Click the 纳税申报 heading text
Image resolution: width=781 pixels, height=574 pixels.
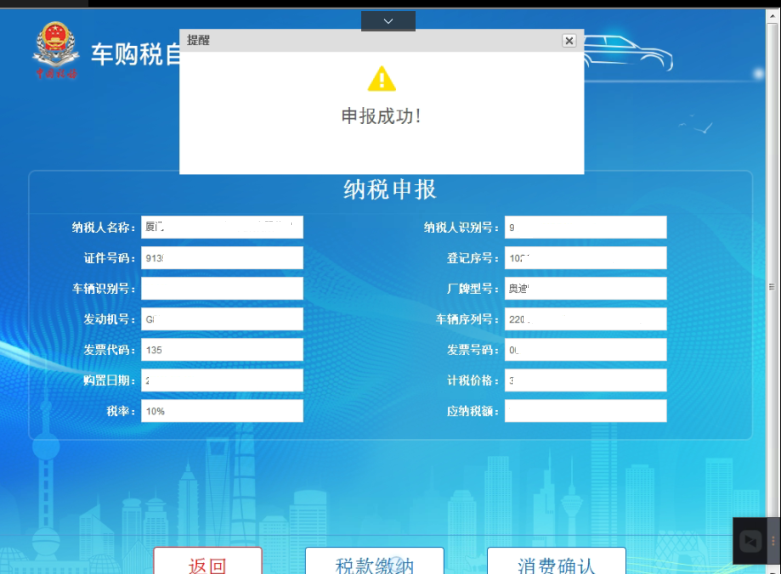(x=390, y=190)
